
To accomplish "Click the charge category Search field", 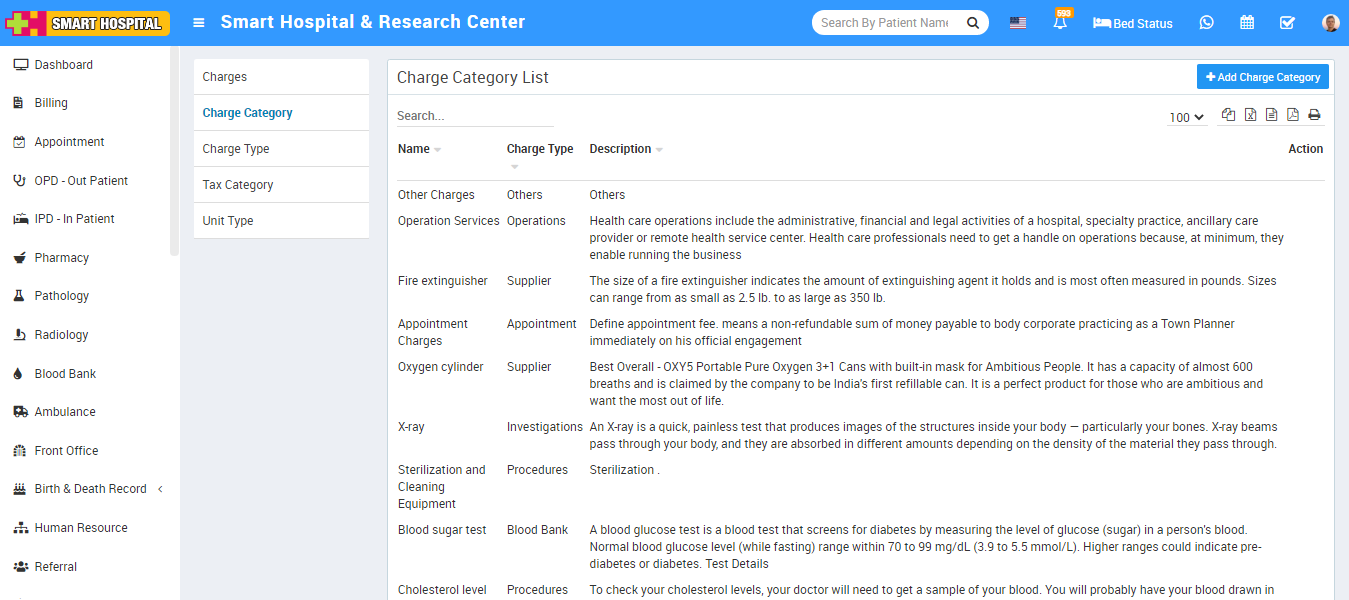I will pyautogui.click(x=474, y=116).
